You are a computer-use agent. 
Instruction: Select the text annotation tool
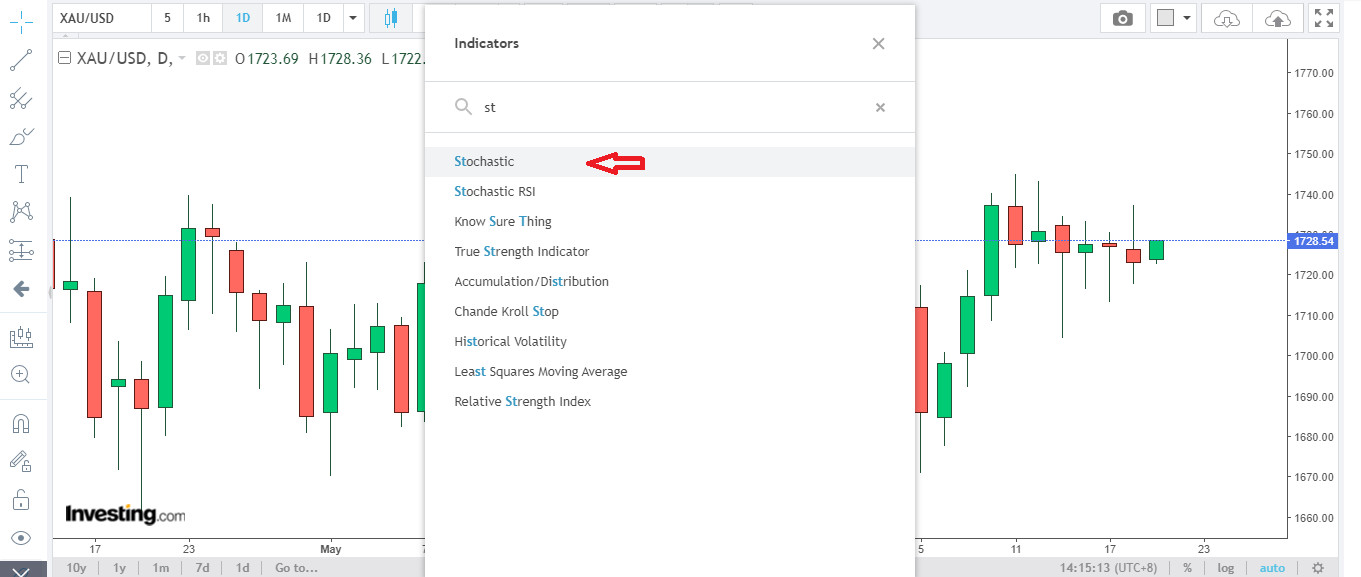pyautogui.click(x=21, y=174)
